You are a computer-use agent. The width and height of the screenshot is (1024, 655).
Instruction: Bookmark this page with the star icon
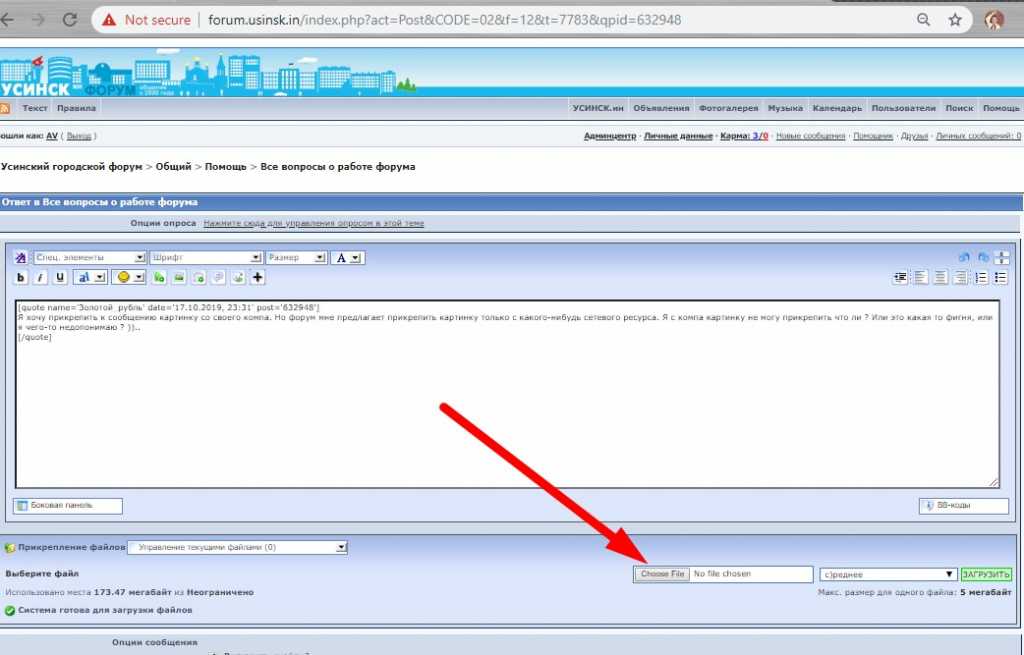pos(955,20)
